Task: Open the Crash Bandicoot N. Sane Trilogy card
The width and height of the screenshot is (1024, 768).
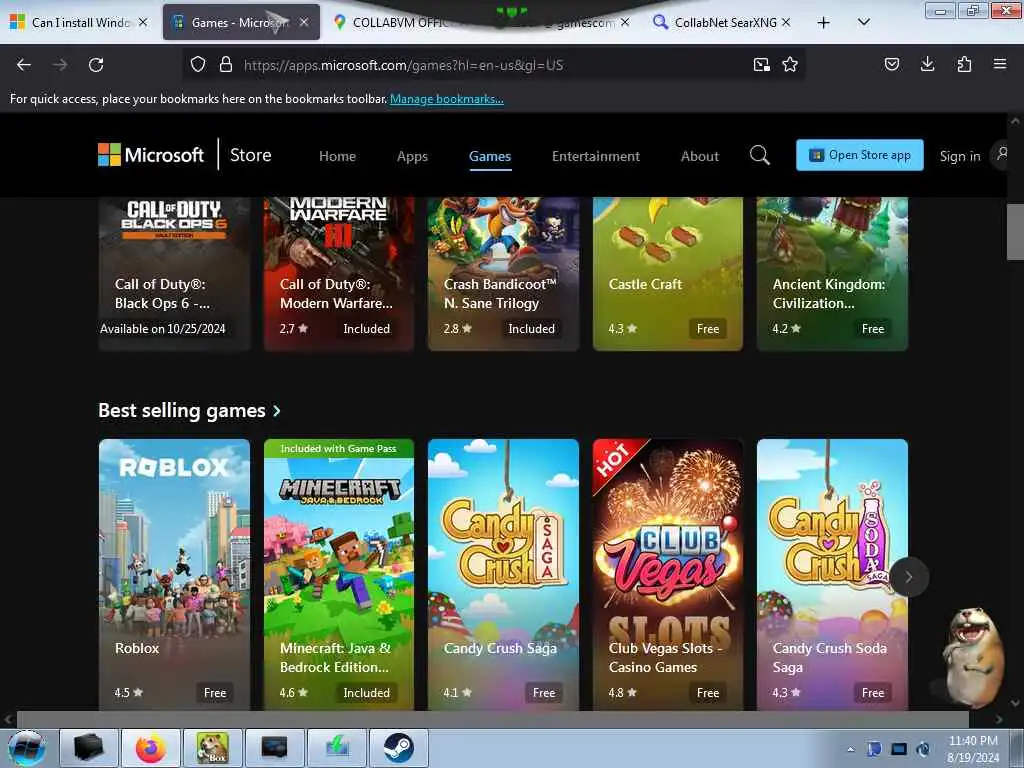Action: [x=504, y=274]
